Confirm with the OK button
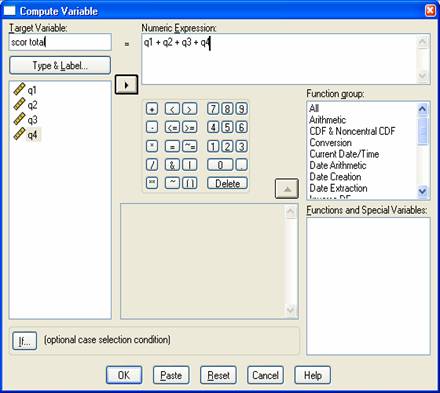The height and width of the screenshot is (393, 440). (x=124, y=375)
